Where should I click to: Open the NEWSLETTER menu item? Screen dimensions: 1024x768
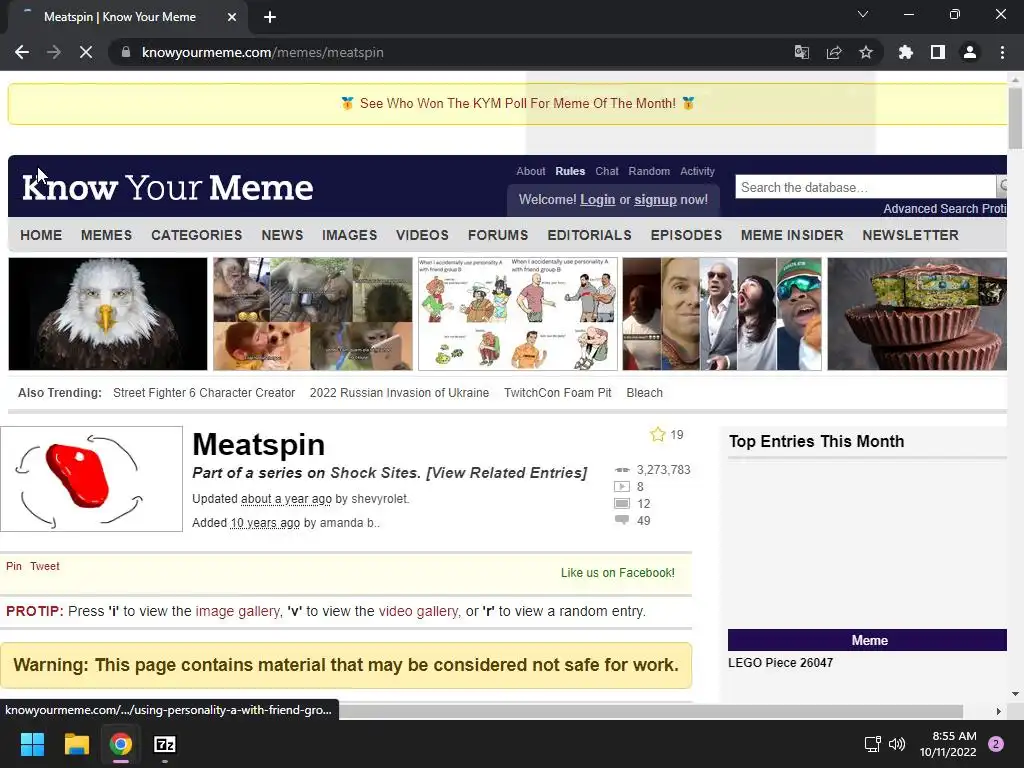coord(910,235)
